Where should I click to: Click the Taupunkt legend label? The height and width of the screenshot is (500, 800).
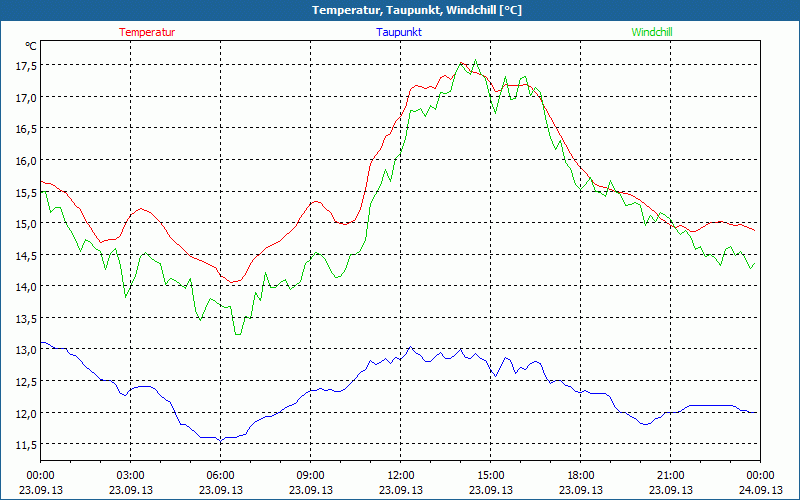399,32
